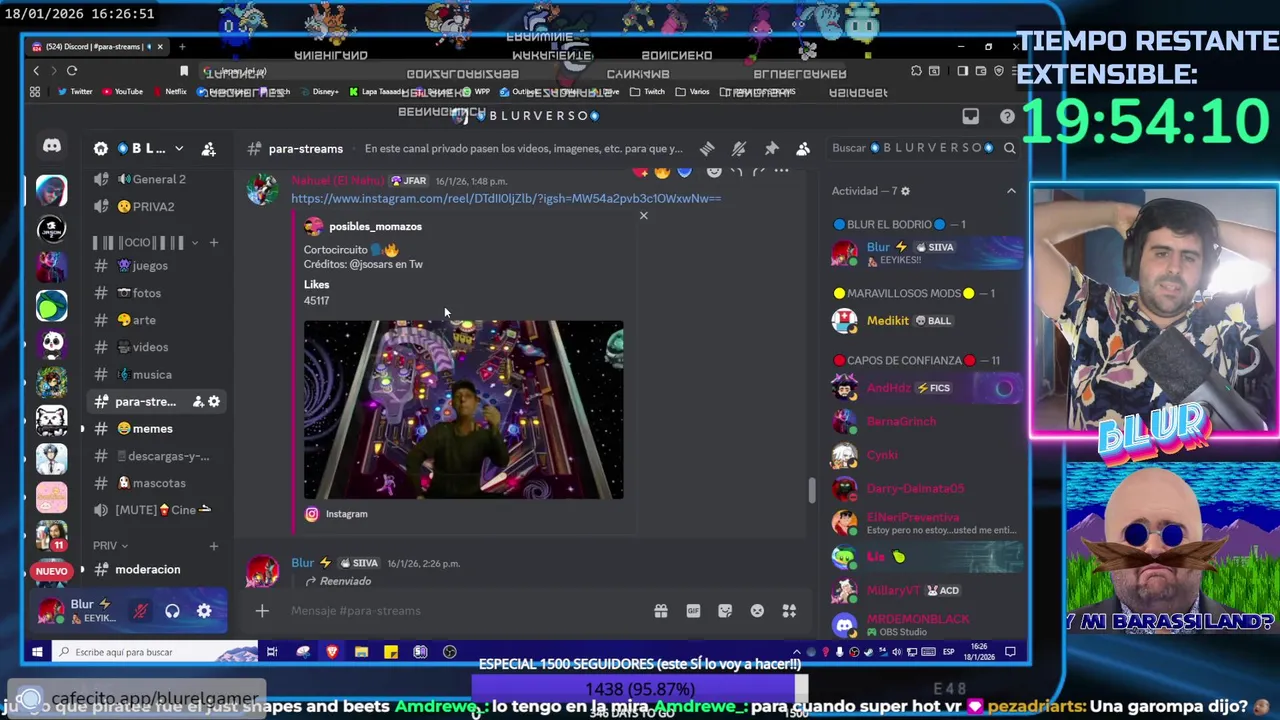Dismiss the Instagram embed with X
The width and height of the screenshot is (1280, 720).
tap(643, 215)
